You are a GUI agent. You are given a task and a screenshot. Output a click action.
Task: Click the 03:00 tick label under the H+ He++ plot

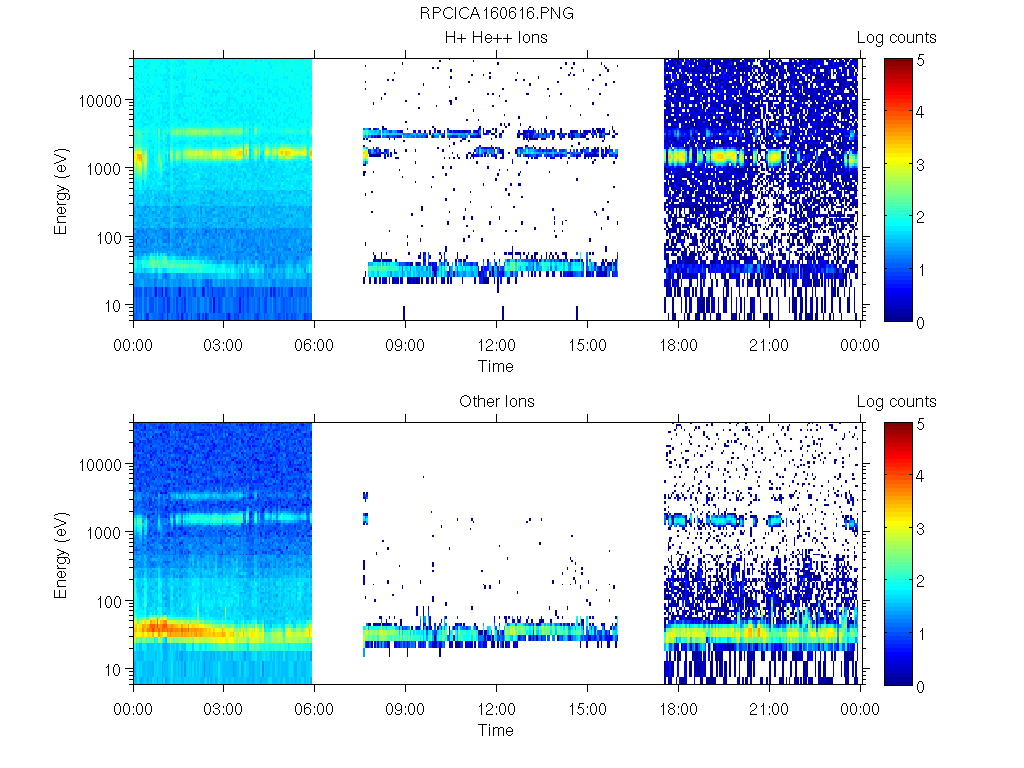coord(223,345)
